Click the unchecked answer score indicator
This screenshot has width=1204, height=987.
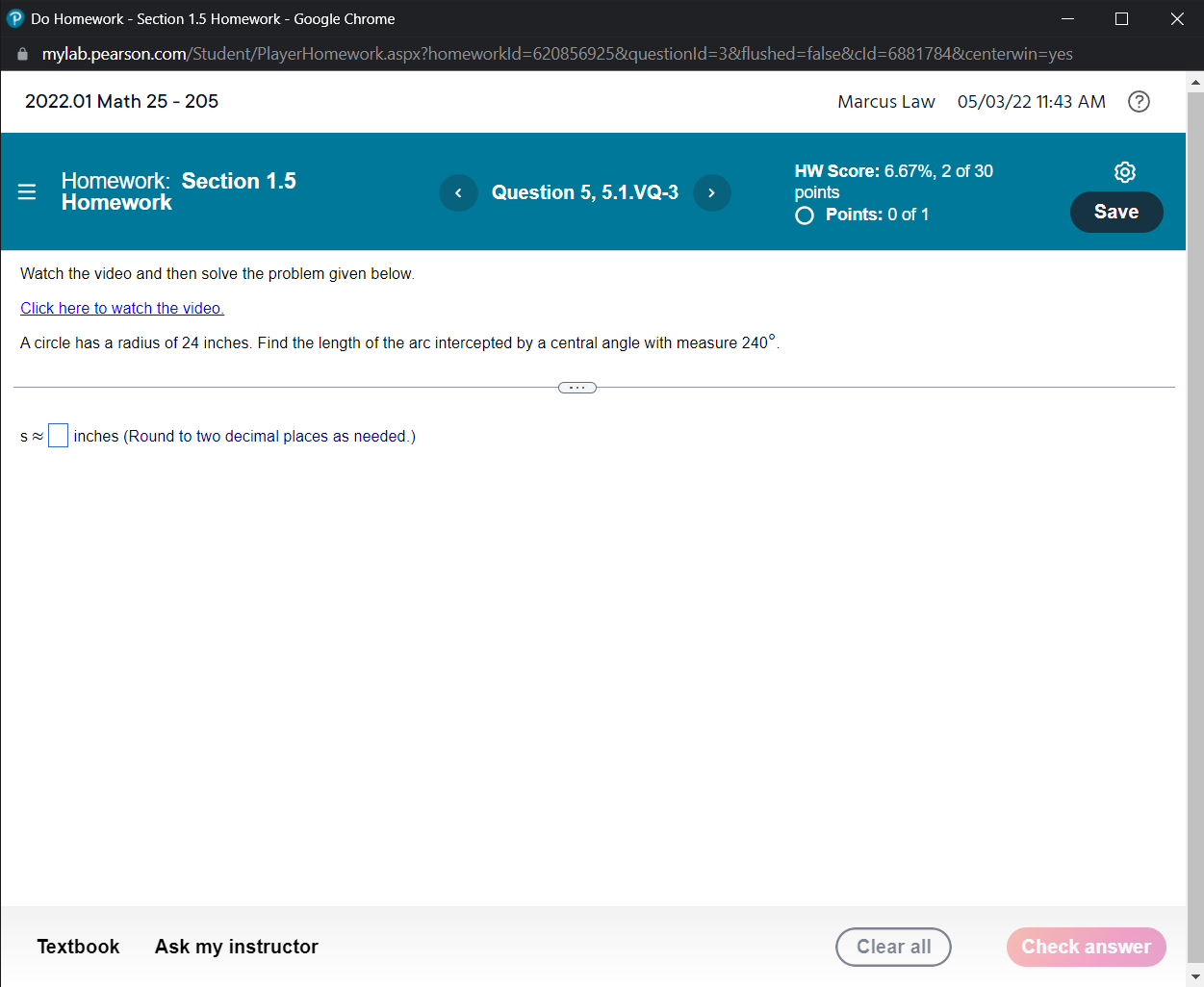805,215
